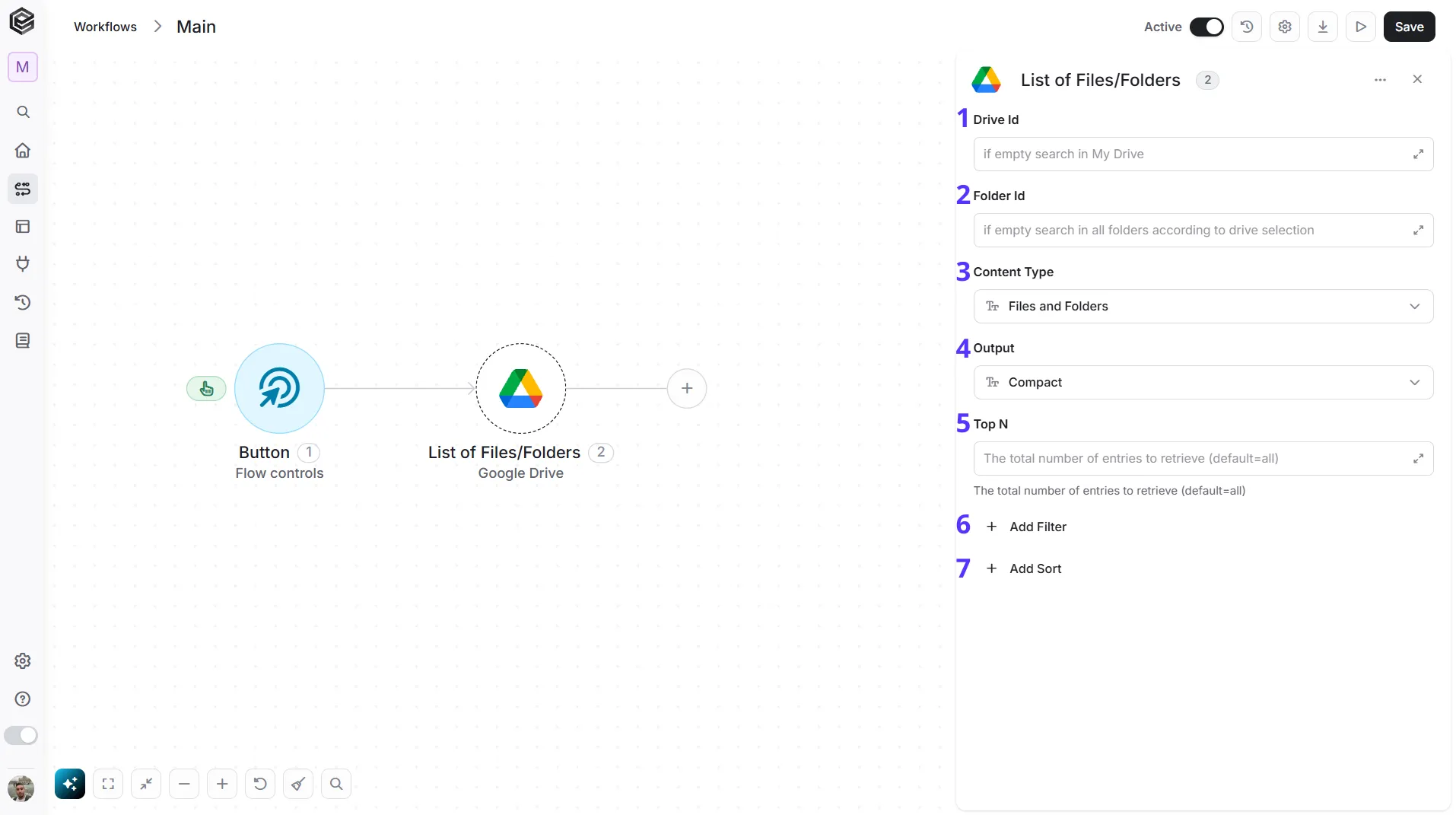
Task: Open workflow version history icon in header
Action: click(1247, 27)
